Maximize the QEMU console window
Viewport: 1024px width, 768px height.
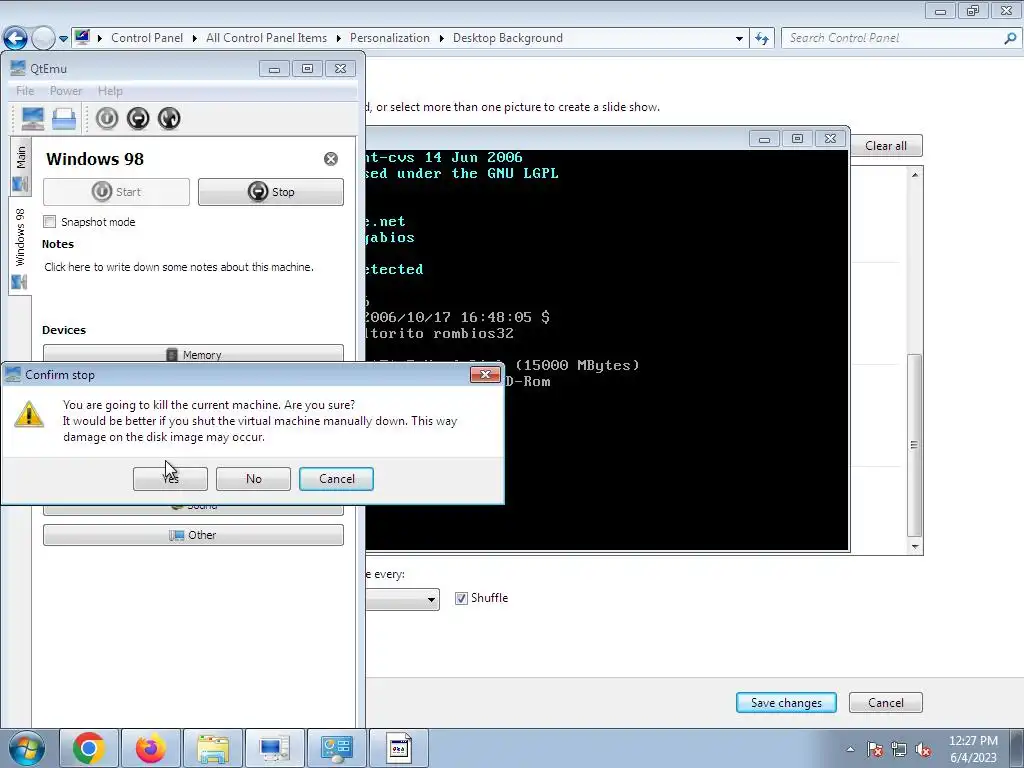(797, 138)
